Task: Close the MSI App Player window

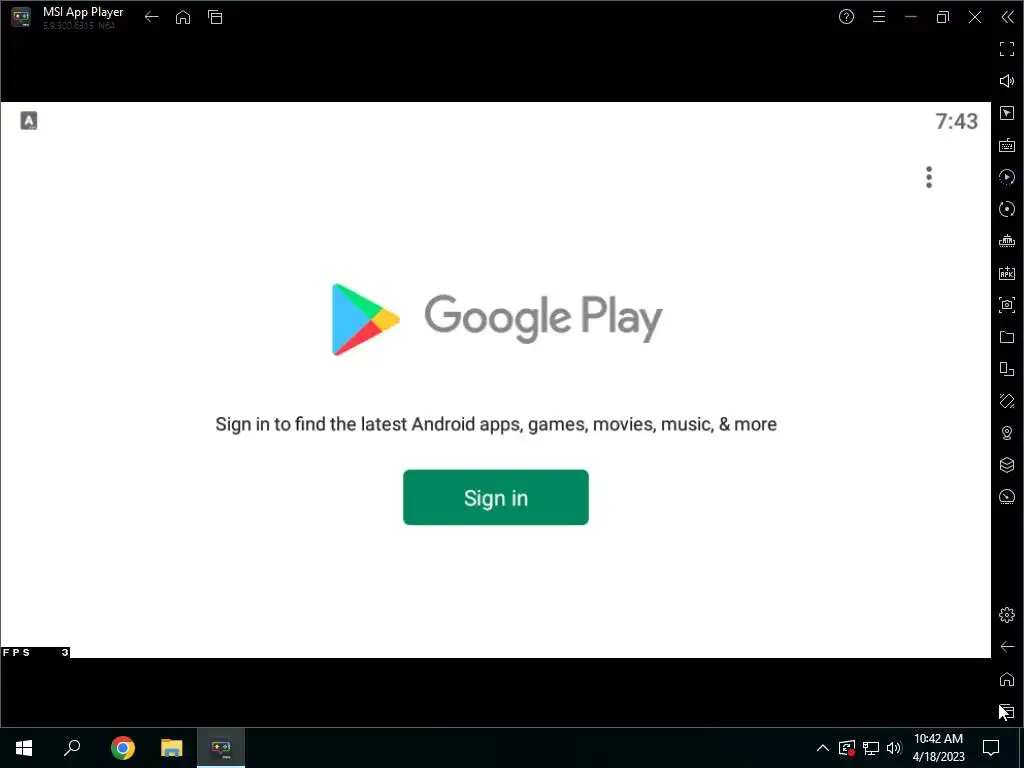Action: [x=974, y=17]
